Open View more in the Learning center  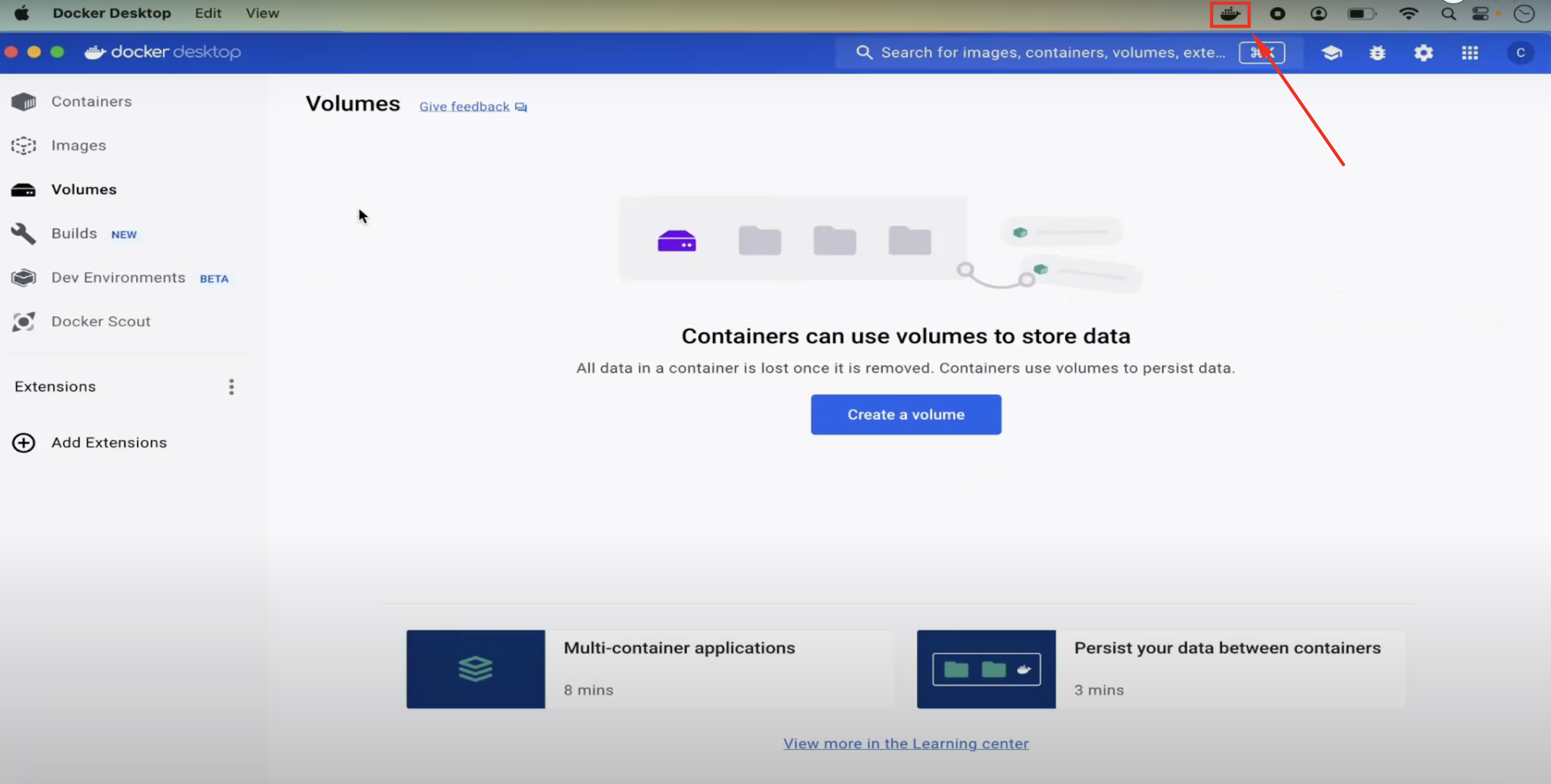click(906, 744)
